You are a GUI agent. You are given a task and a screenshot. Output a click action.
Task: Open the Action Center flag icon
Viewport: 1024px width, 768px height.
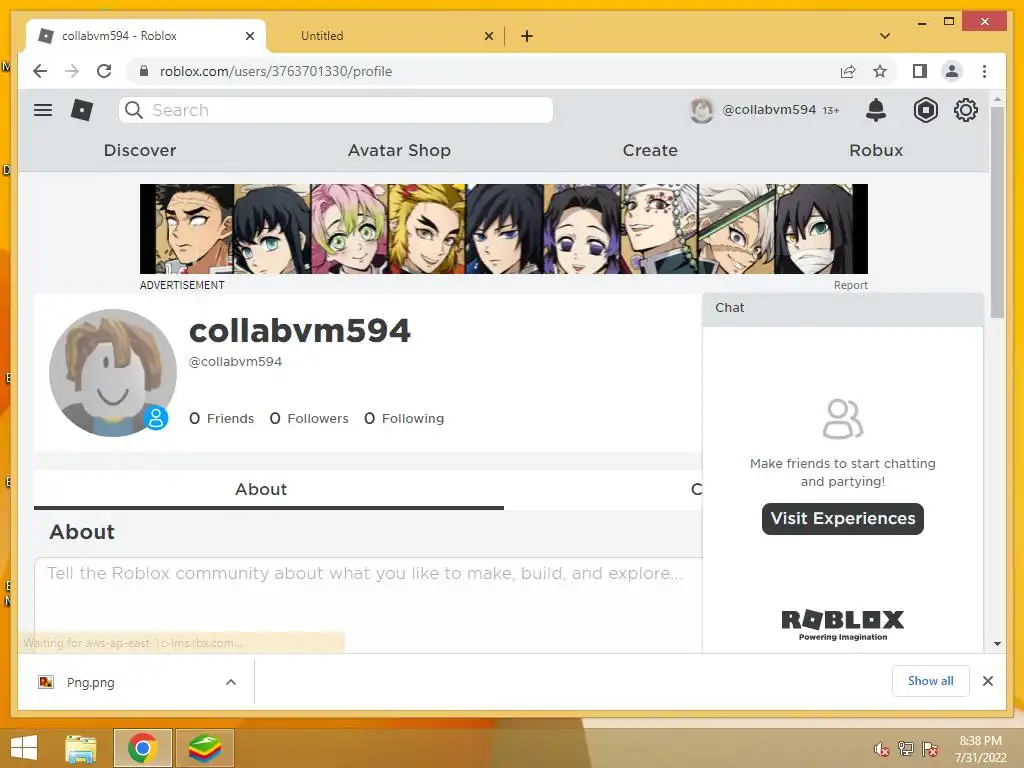pyautogui.click(x=930, y=749)
